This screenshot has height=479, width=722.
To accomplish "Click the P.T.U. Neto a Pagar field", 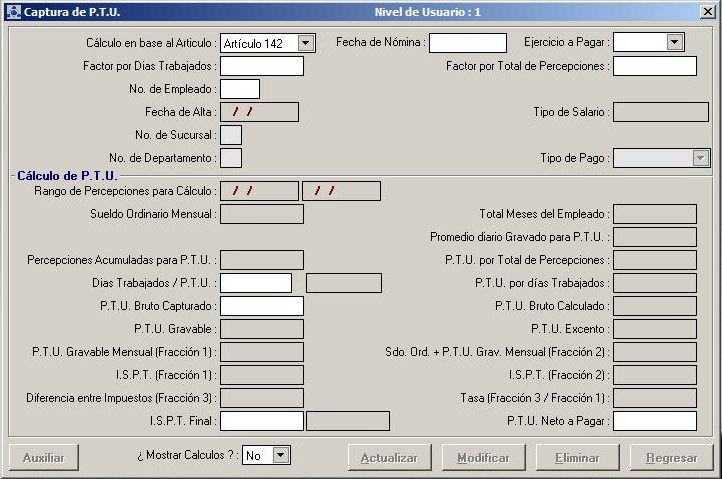I will pyautogui.click(x=654, y=421).
